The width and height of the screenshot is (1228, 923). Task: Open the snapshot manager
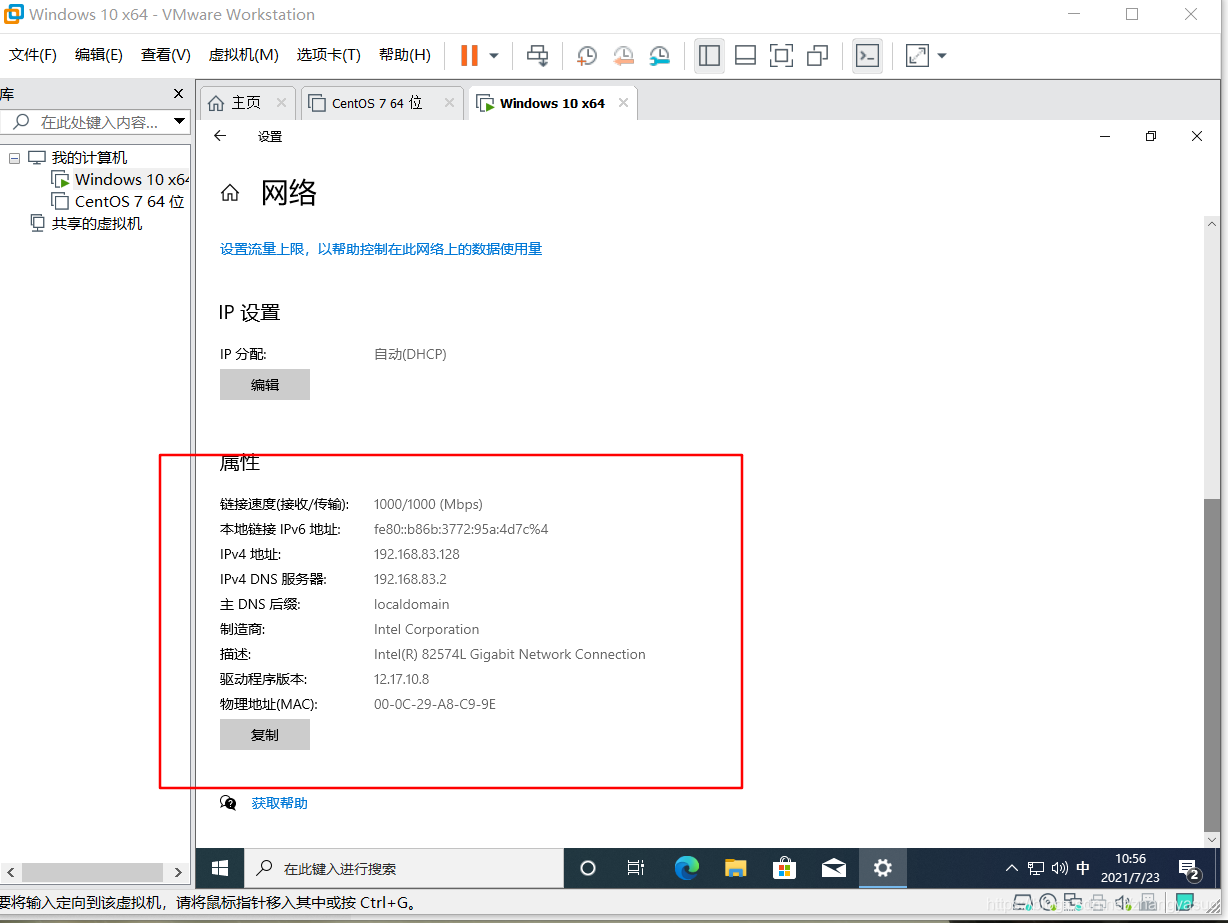(x=660, y=55)
